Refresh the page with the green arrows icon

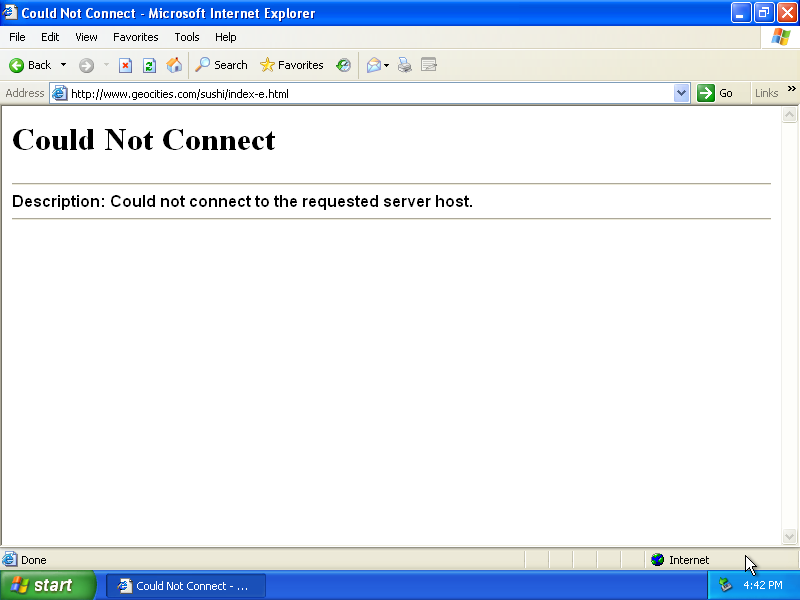pos(149,65)
